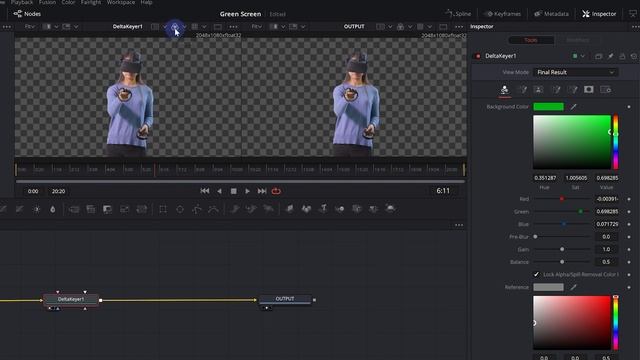Reset the DeltaKeyer1 tool settings

[x=633, y=56]
